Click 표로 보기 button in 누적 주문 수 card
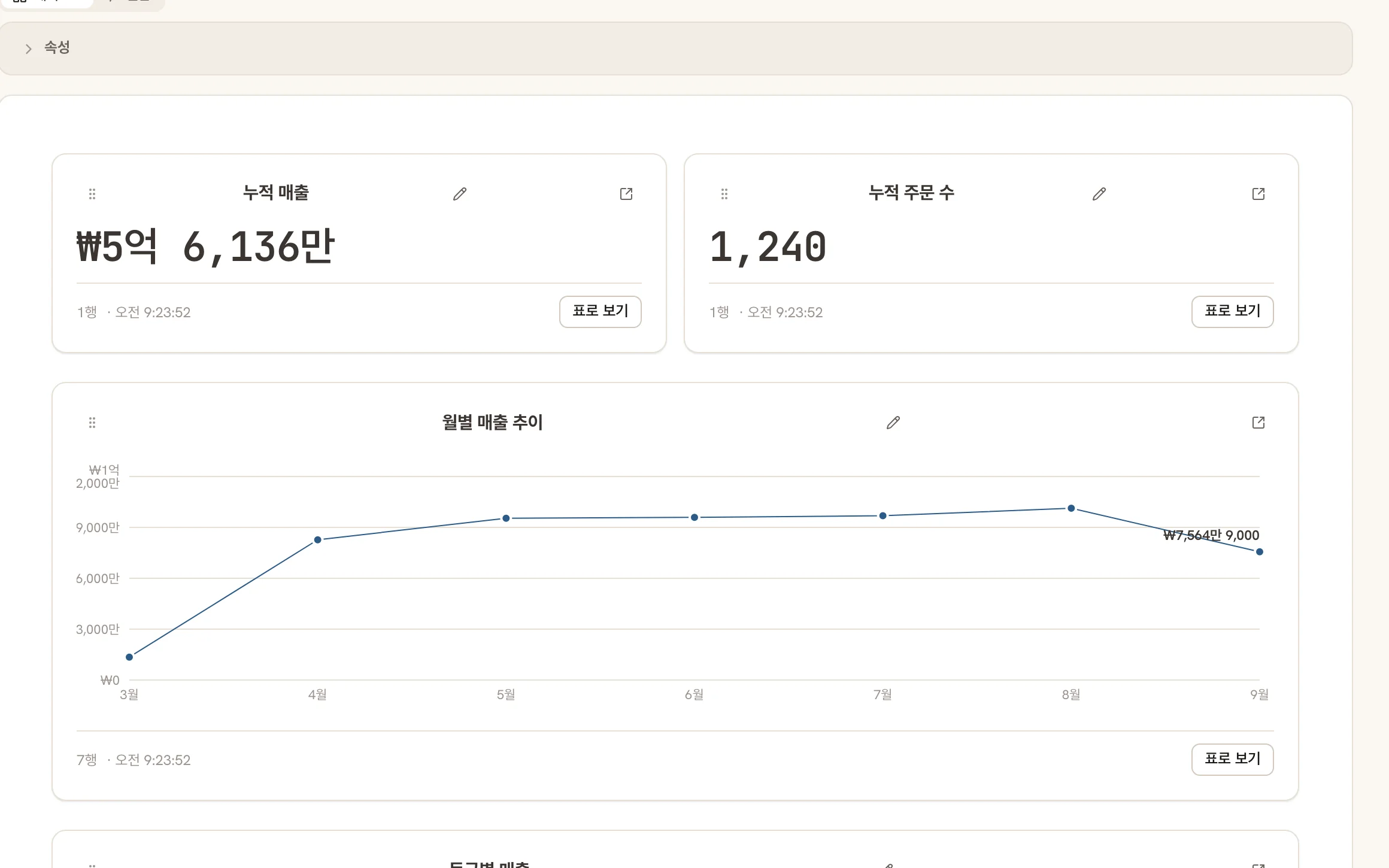Screen dimensions: 1389x868 click(x=1233, y=311)
